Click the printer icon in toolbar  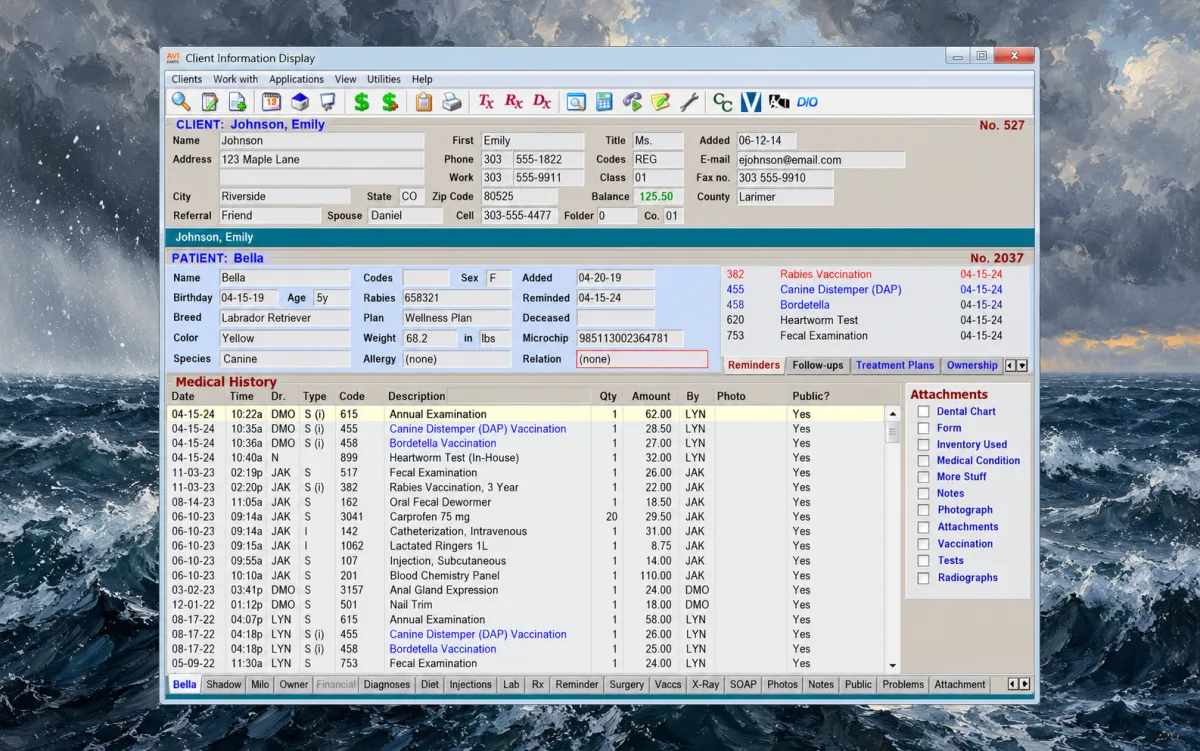(452, 102)
